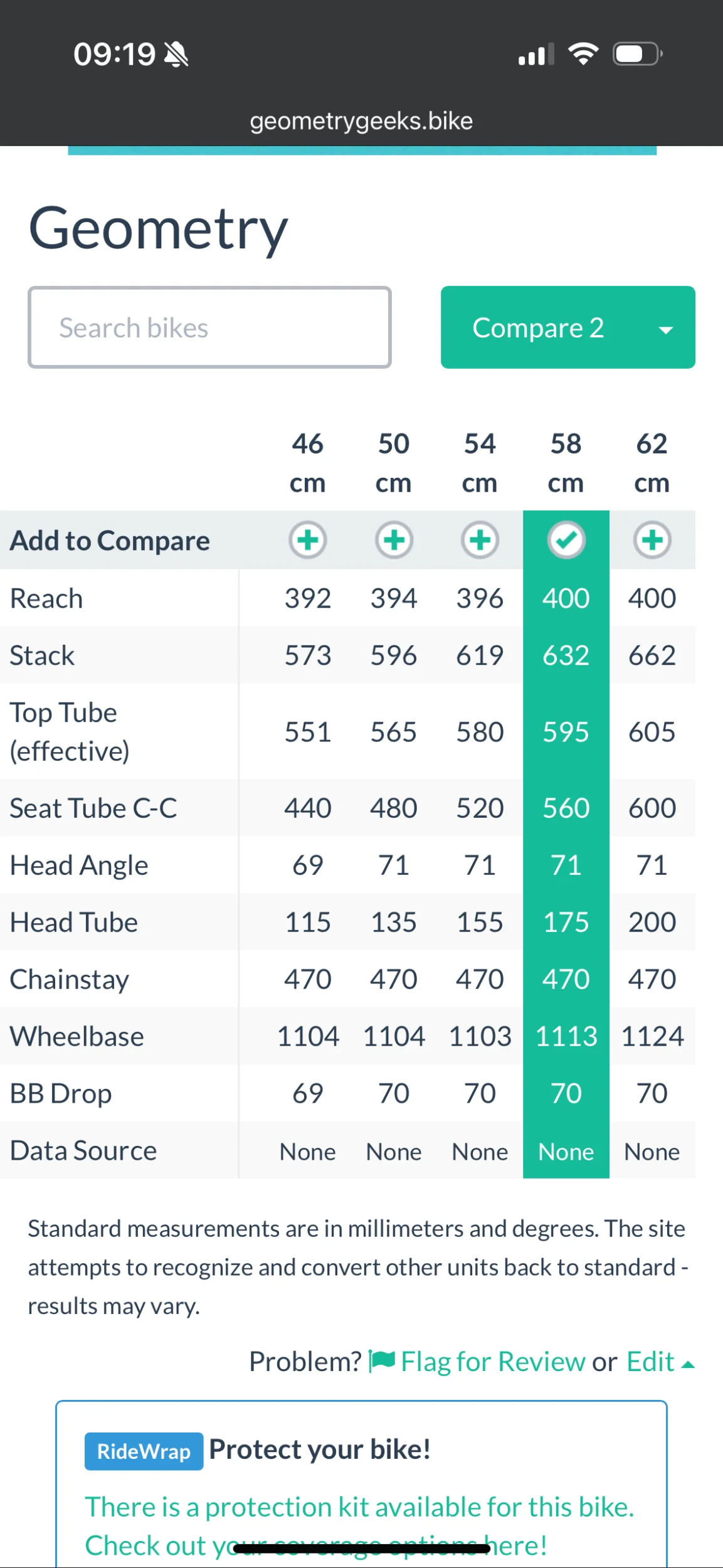Open the Compare 2 dropdown arrow
Viewport: 723px width, 1568px height.
(x=666, y=329)
